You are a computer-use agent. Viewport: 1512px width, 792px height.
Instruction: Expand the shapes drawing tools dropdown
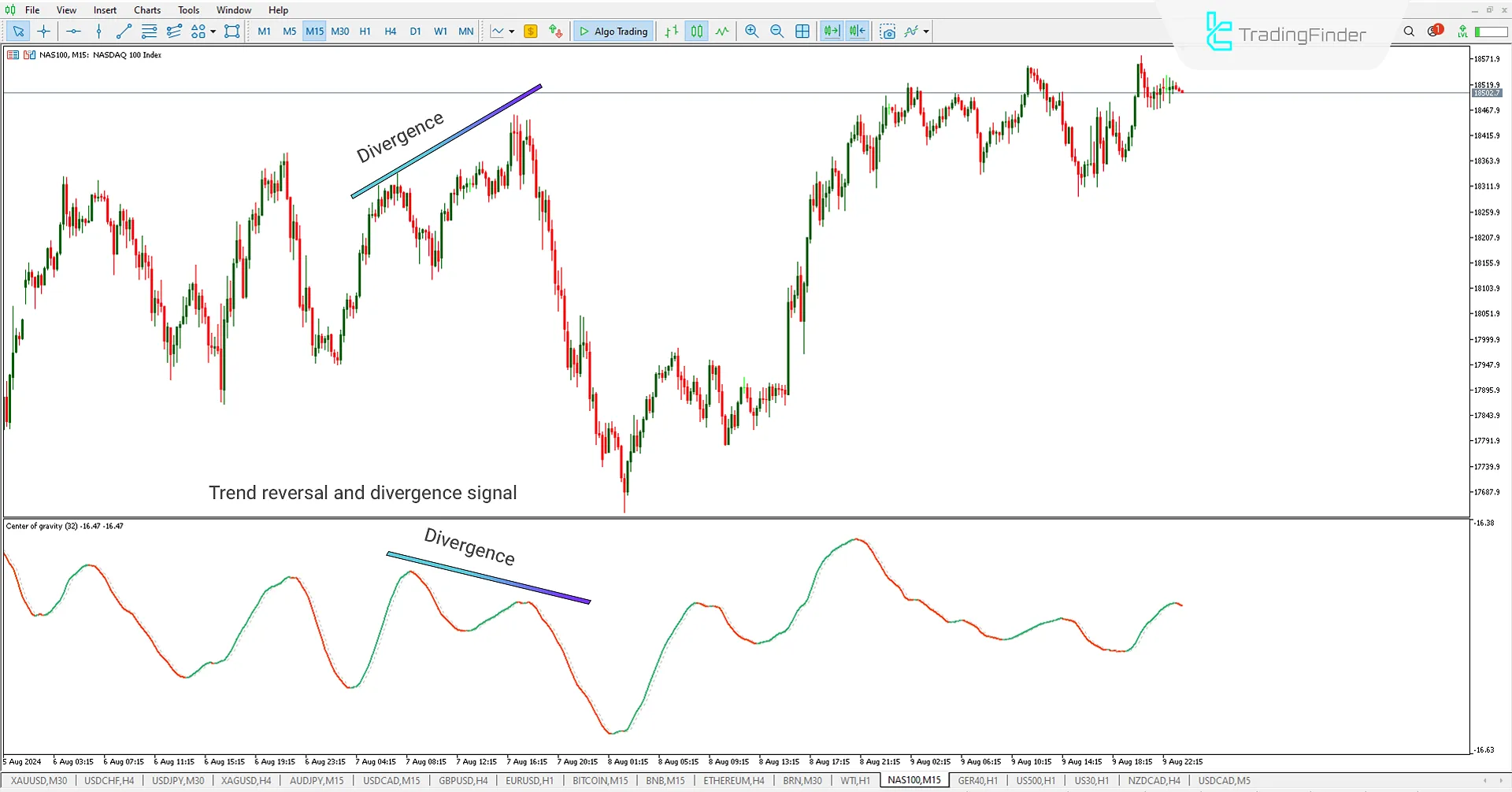213,31
